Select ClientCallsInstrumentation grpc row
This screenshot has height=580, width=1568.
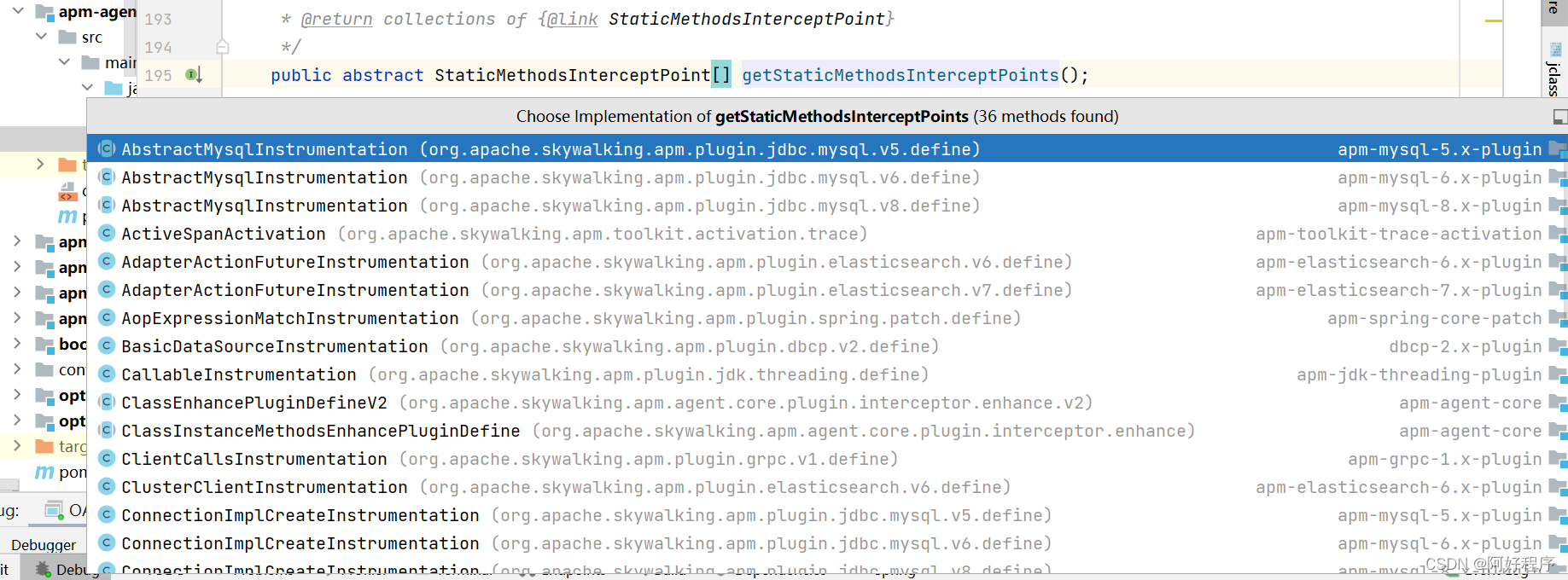coord(826,459)
